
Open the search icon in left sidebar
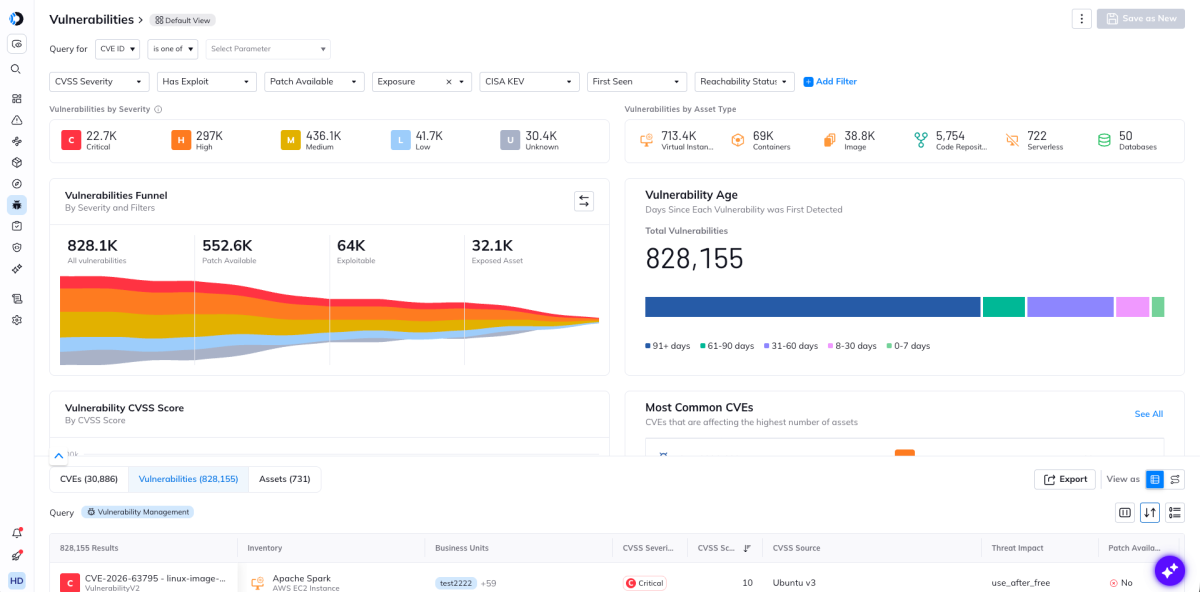tap(16, 69)
